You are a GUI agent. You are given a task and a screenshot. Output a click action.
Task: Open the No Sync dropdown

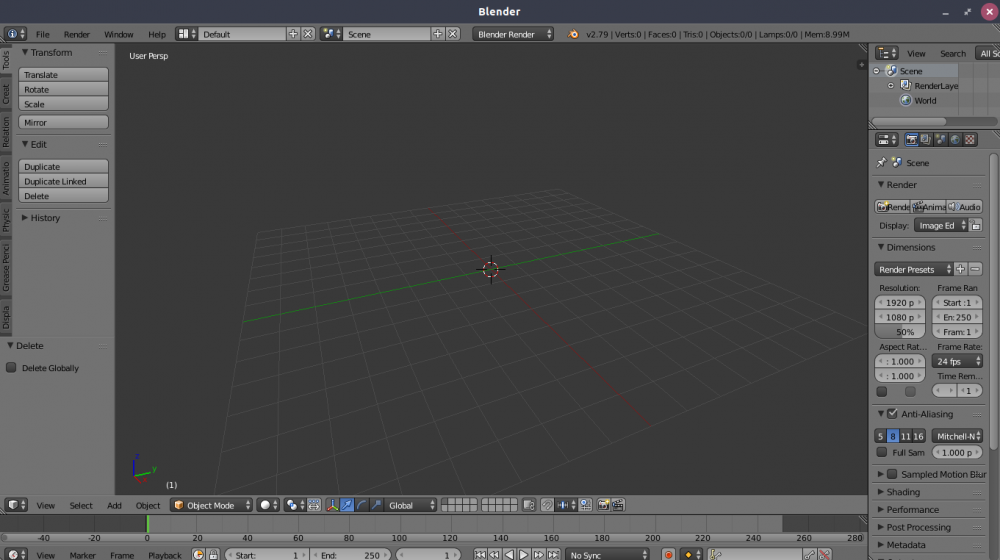[x=607, y=555]
